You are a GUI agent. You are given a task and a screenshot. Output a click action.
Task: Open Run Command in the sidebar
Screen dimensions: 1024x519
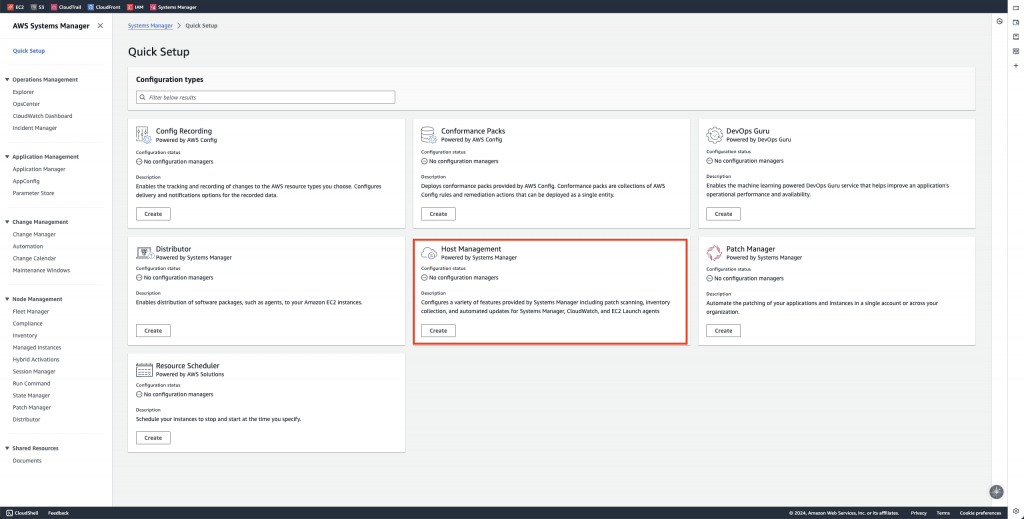[x=31, y=384]
